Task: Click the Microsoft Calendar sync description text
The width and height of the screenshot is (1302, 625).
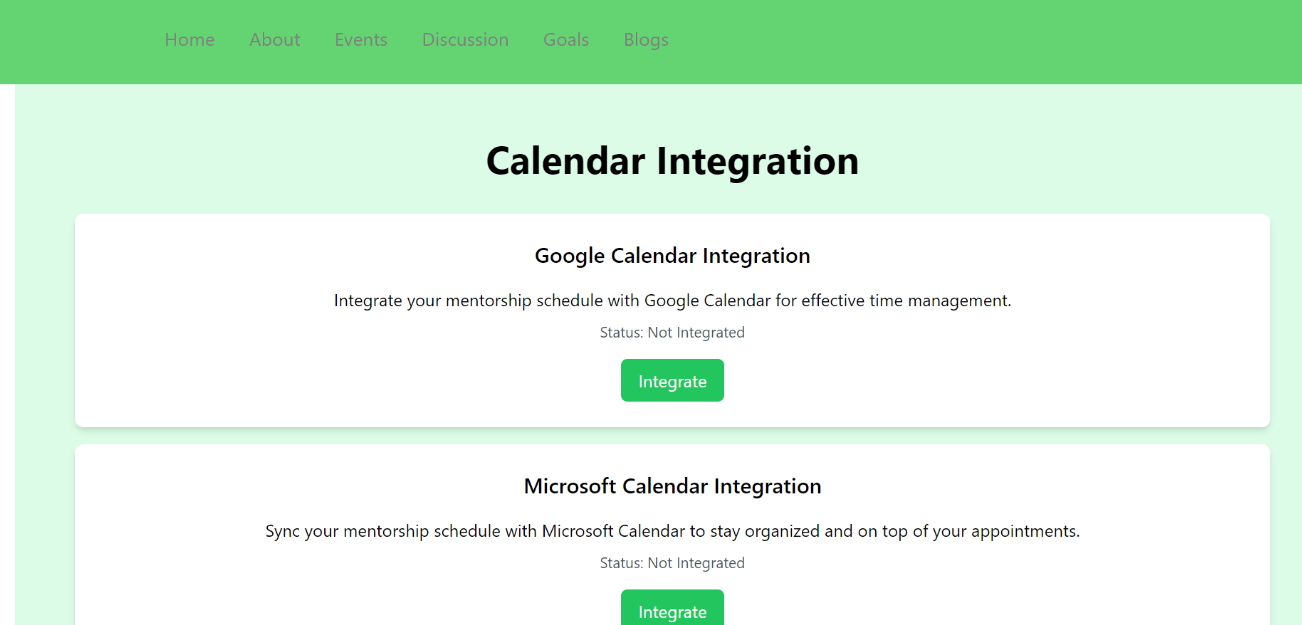Action: pyautogui.click(x=672, y=532)
